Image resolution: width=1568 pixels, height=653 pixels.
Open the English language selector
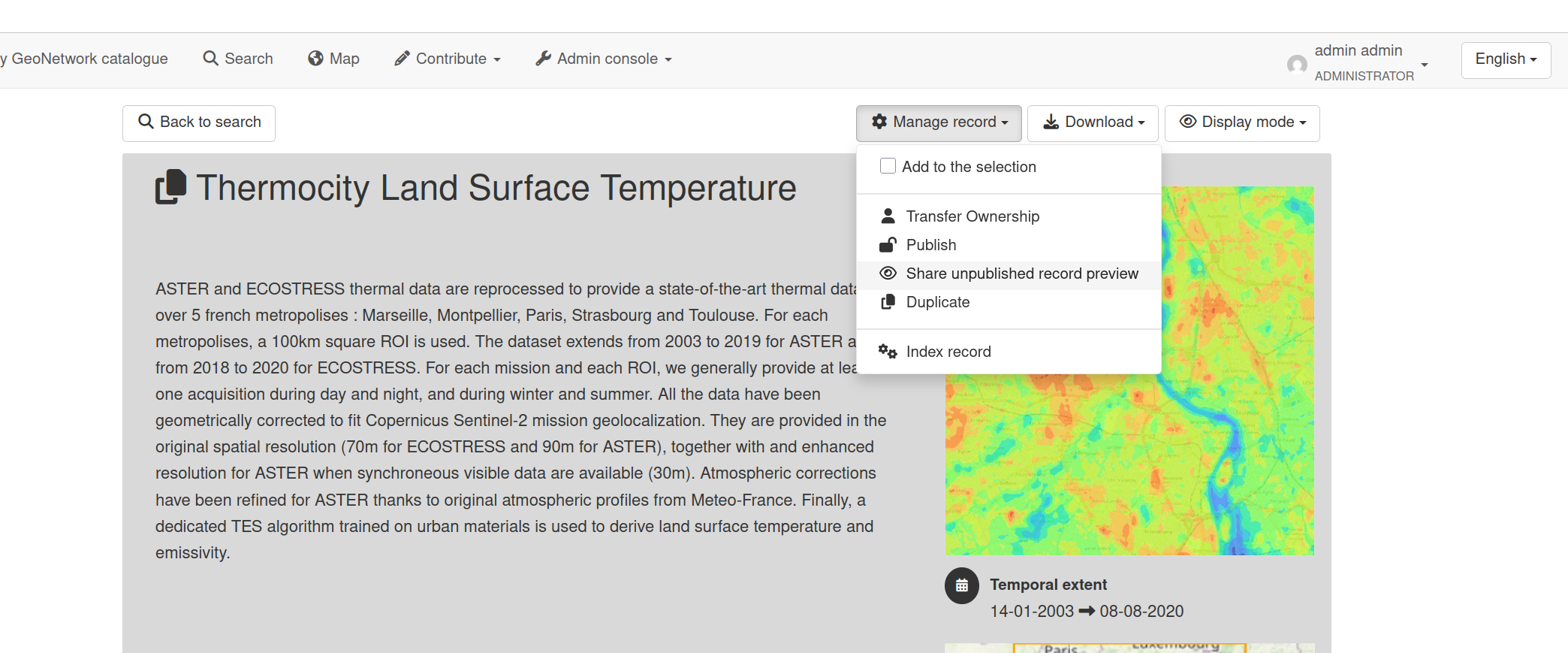point(1505,59)
